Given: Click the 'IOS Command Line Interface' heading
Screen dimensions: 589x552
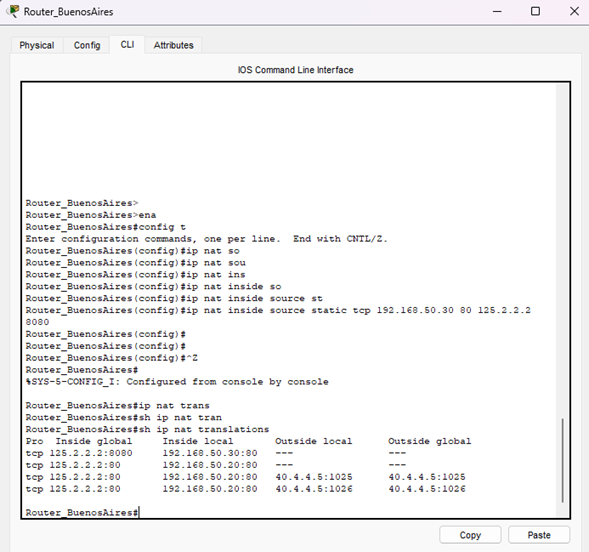Looking at the screenshot, I should point(296,70).
